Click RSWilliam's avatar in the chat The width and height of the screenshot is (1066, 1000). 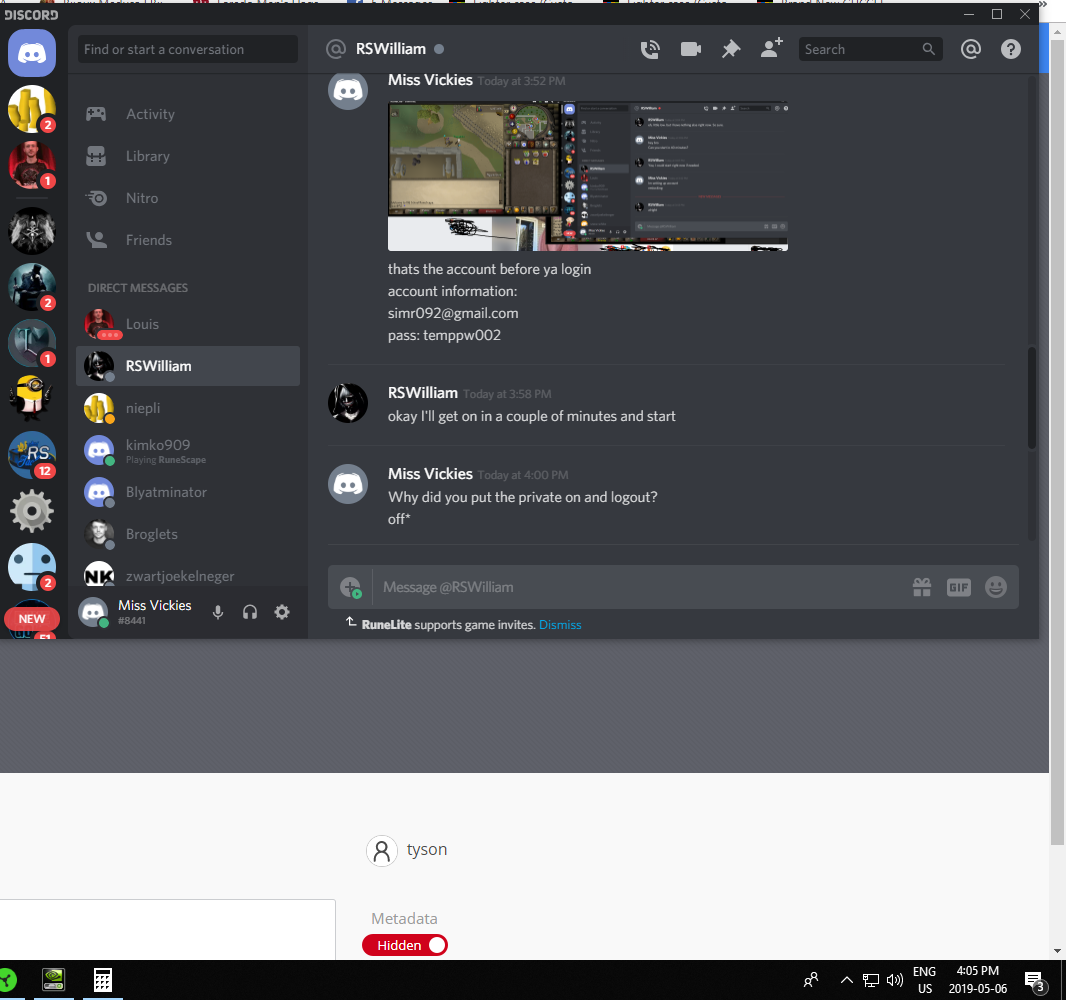point(348,403)
